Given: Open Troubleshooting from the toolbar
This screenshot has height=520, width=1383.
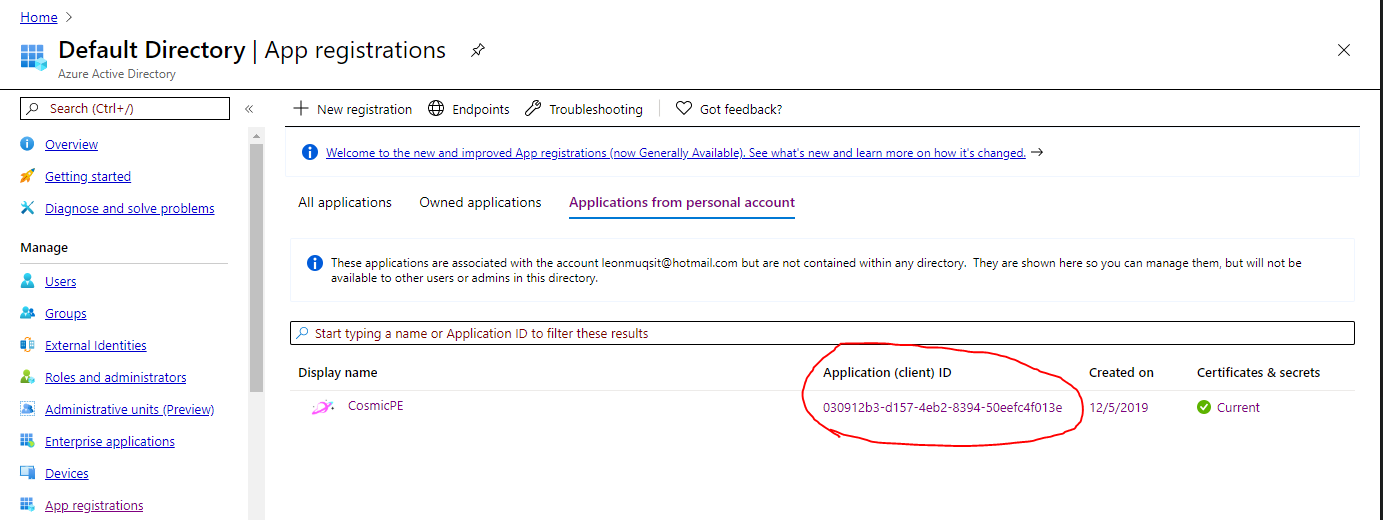Looking at the screenshot, I should click(584, 109).
